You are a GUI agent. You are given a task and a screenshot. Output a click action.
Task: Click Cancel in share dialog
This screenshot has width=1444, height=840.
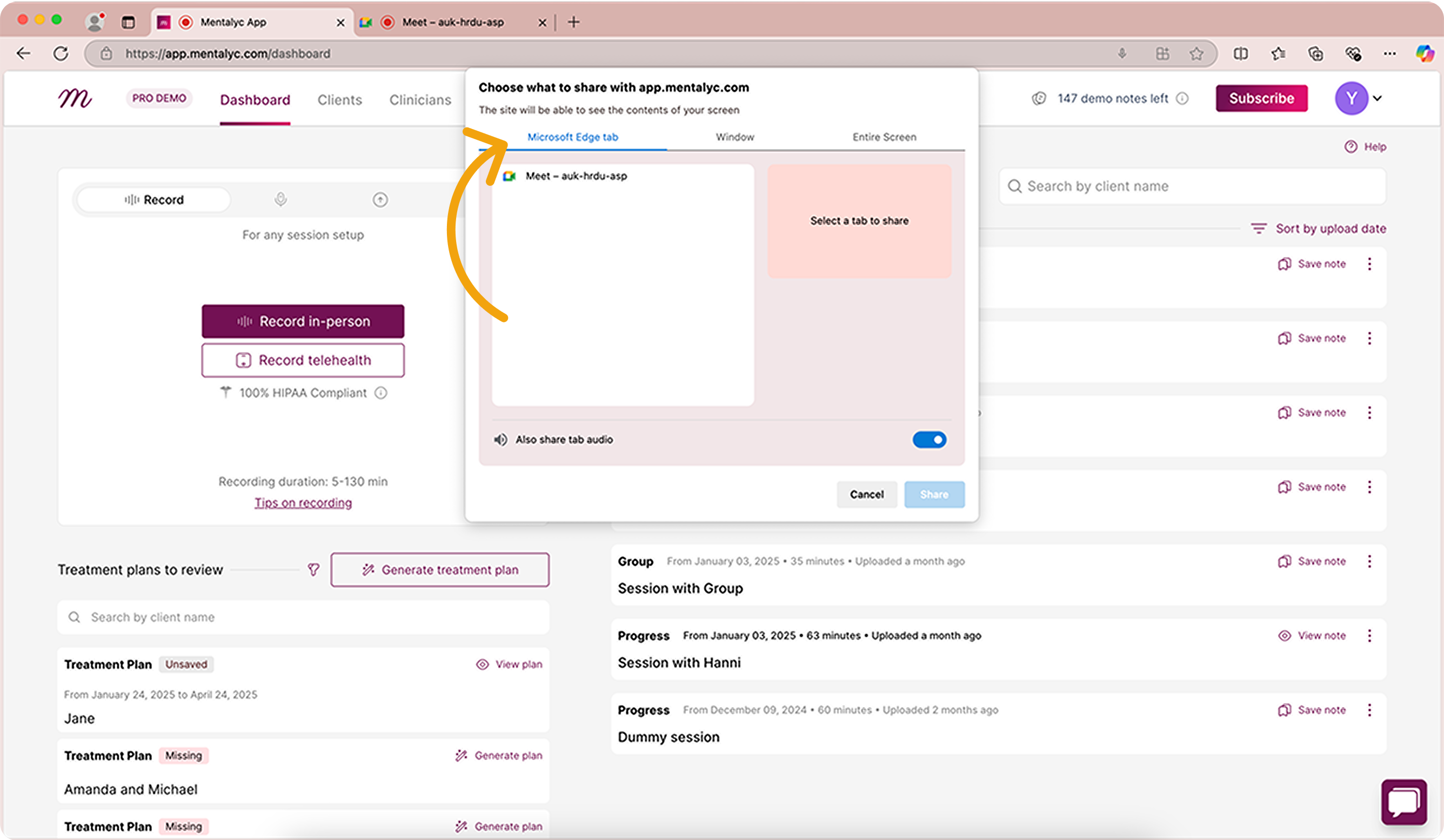[866, 494]
